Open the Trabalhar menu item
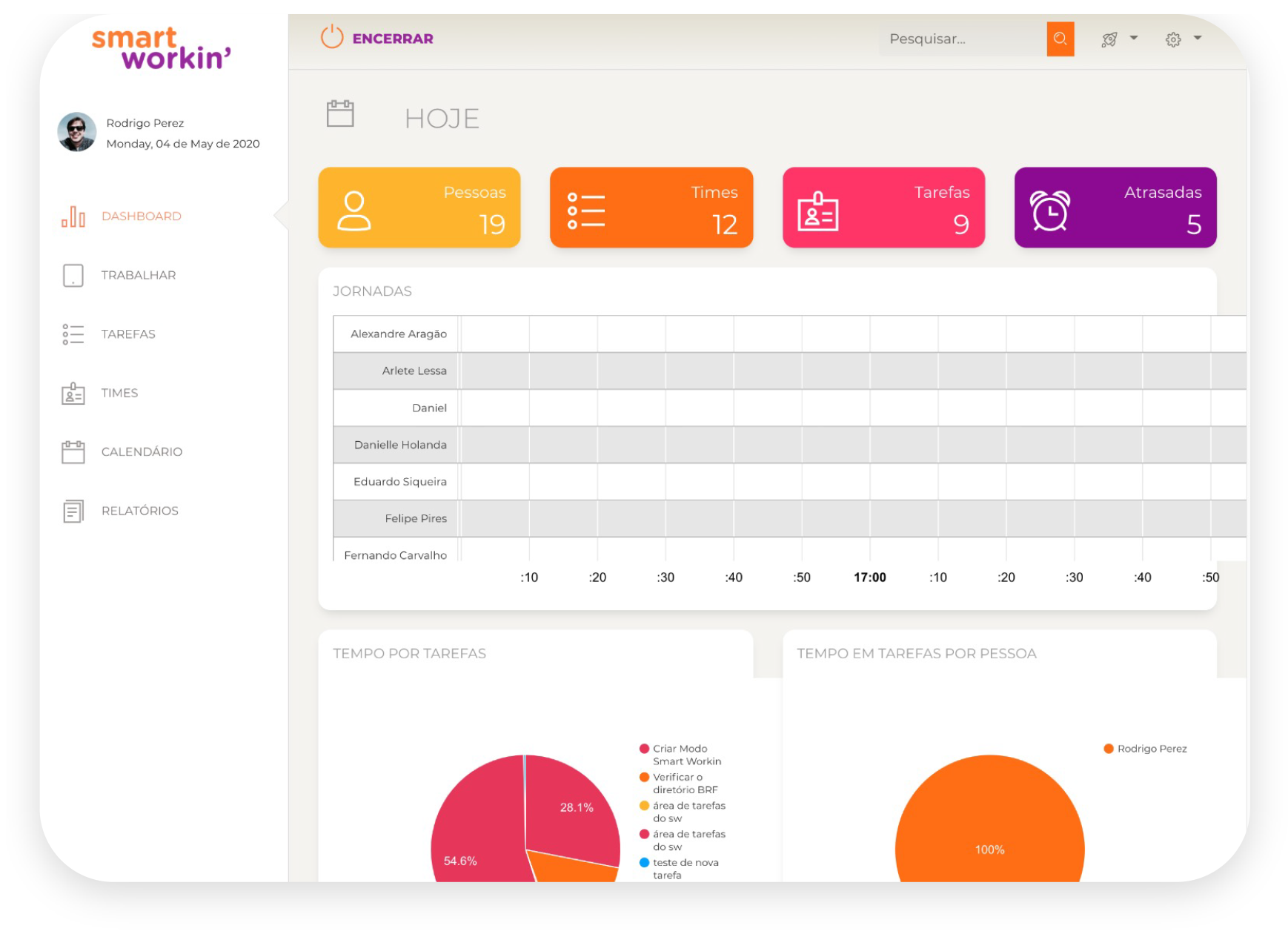Image resolution: width=1288 pixels, height=937 pixels. [x=139, y=275]
